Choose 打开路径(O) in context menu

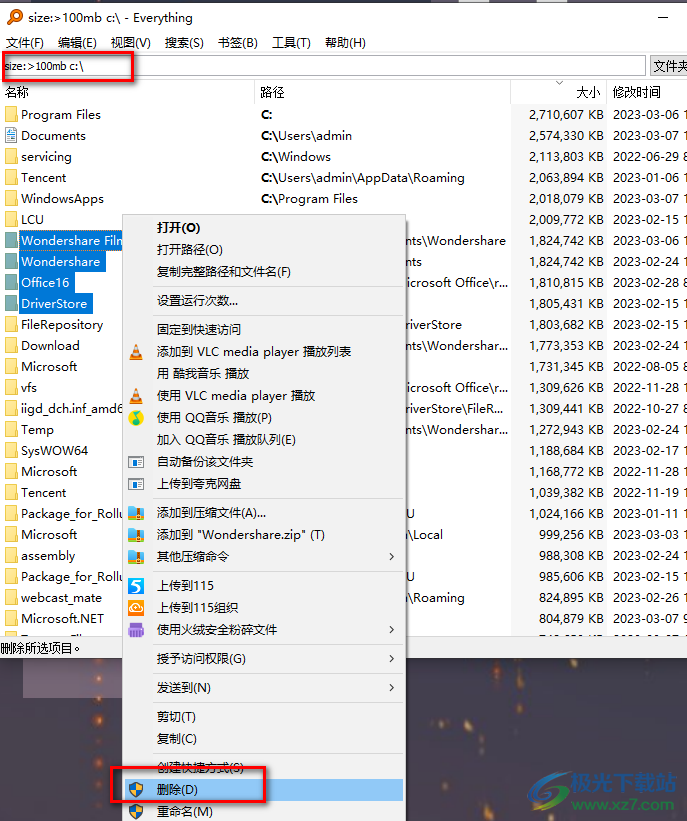[264, 249]
